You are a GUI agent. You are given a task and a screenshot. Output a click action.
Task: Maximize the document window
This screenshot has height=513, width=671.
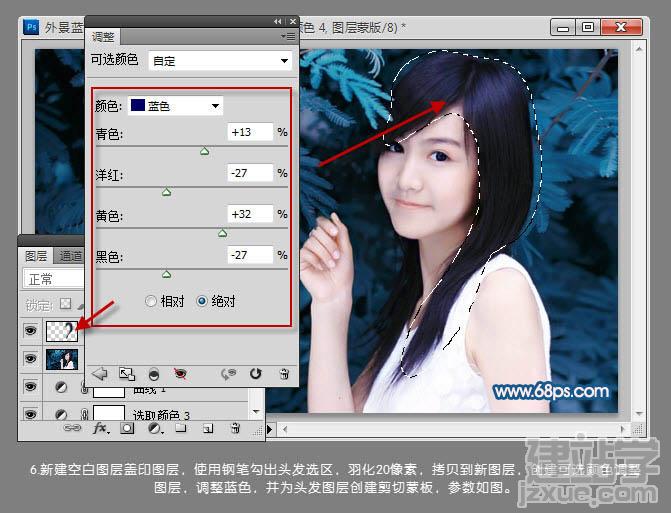pos(588,27)
